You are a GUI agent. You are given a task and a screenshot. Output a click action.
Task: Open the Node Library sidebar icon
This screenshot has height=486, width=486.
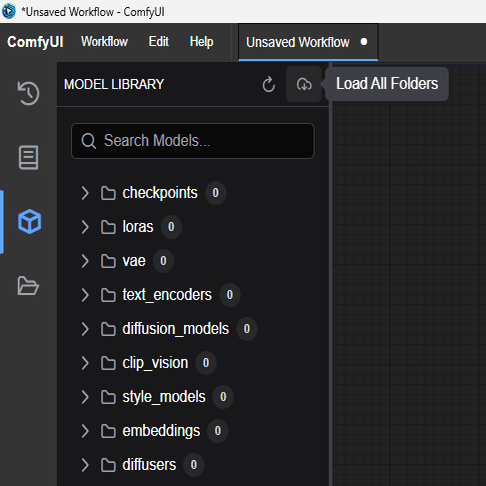[x=28, y=157]
